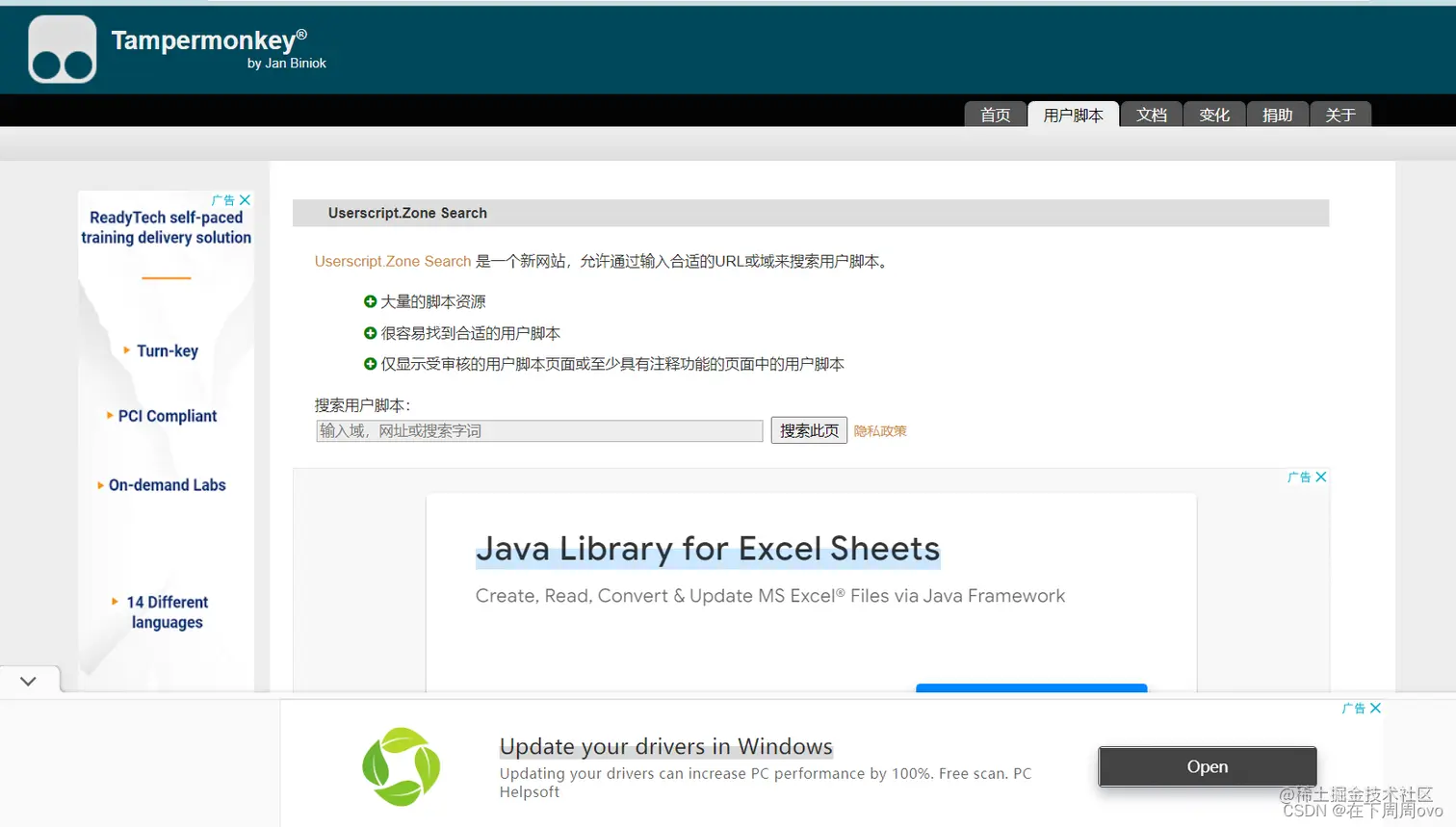Image resolution: width=1456 pixels, height=827 pixels.
Task: Click the search userscripts input field
Action: [x=539, y=430]
